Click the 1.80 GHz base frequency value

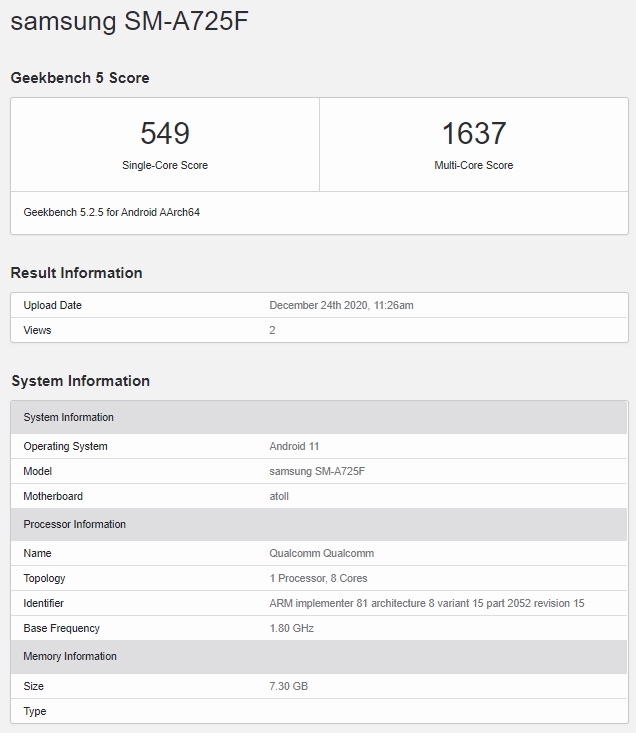pos(291,628)
